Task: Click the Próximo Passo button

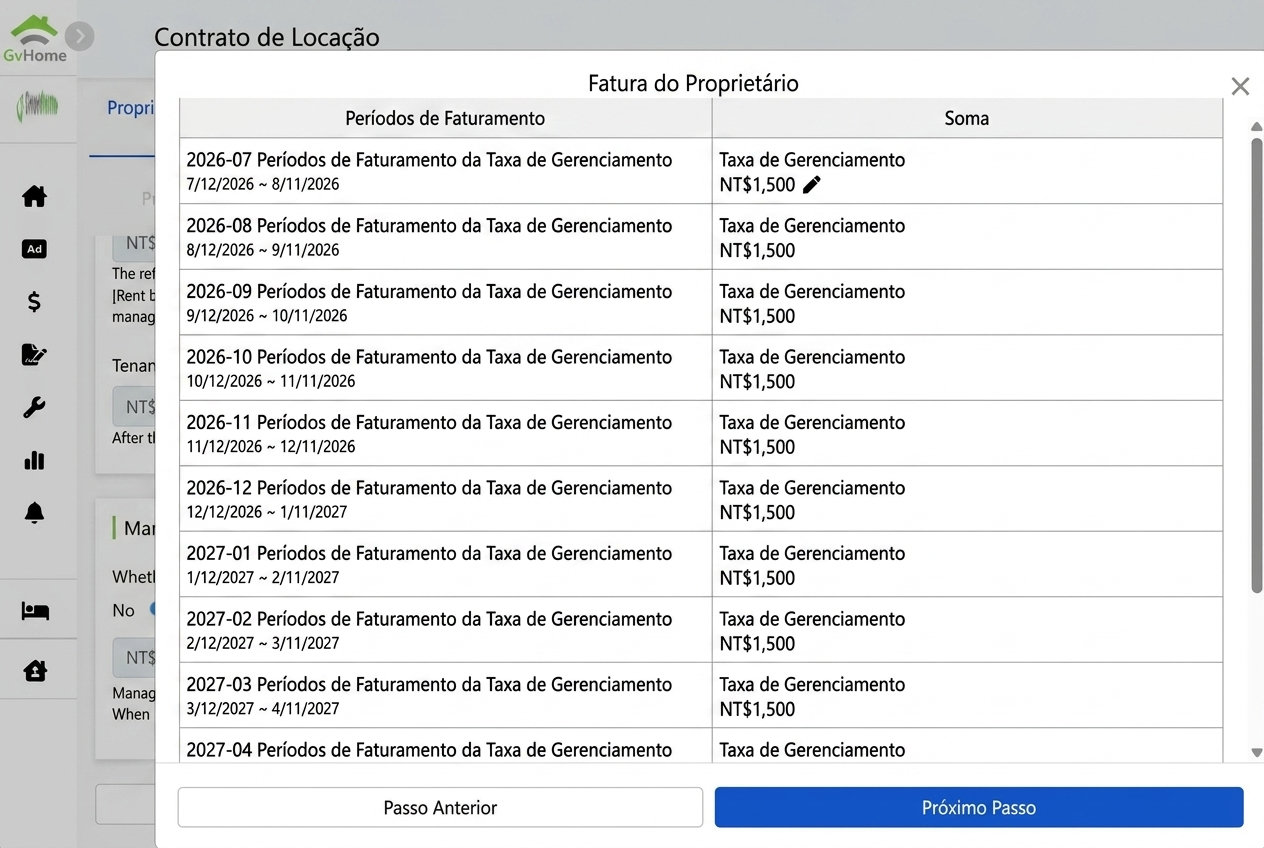Action: [x=979, y=807]
